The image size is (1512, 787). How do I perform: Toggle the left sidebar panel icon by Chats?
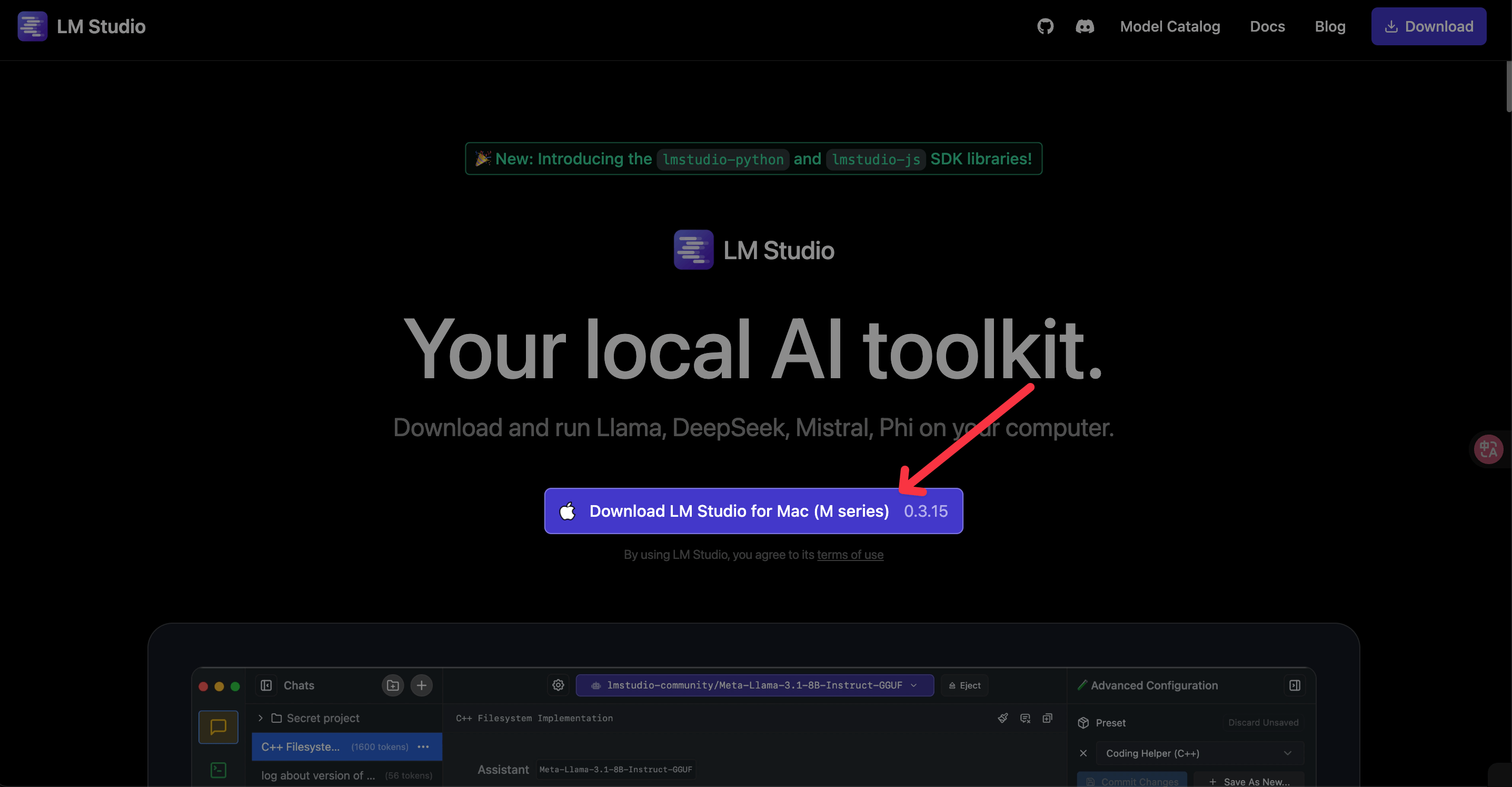266,685
